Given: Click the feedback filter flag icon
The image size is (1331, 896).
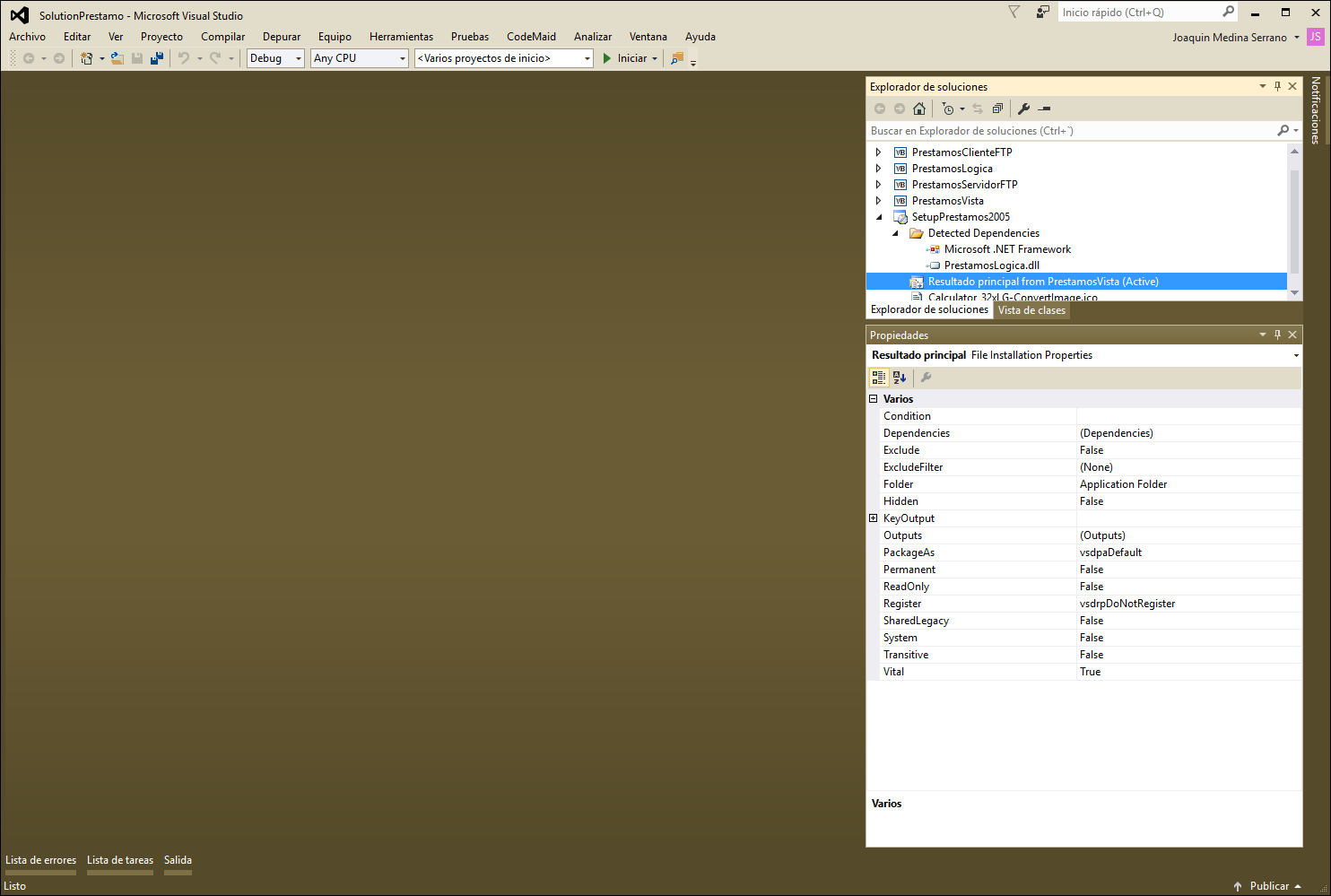Looking at the screenshot, I should [x=1014, y=12].
